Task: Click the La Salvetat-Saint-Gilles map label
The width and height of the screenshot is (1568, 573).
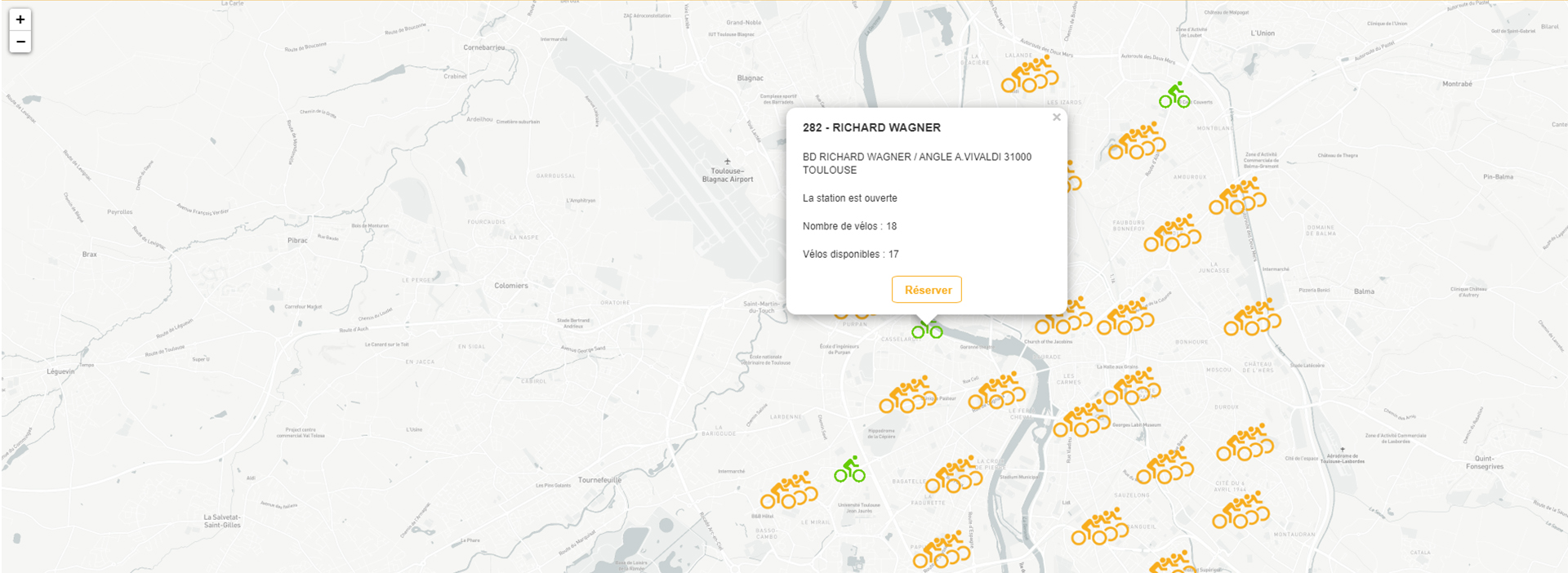Action: point(222,521)
